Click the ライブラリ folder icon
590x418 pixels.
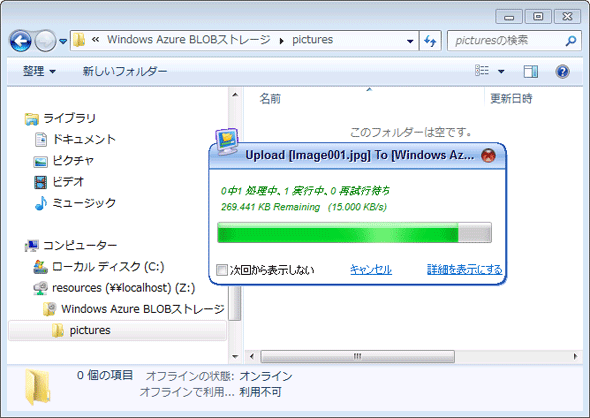point(32,119)
